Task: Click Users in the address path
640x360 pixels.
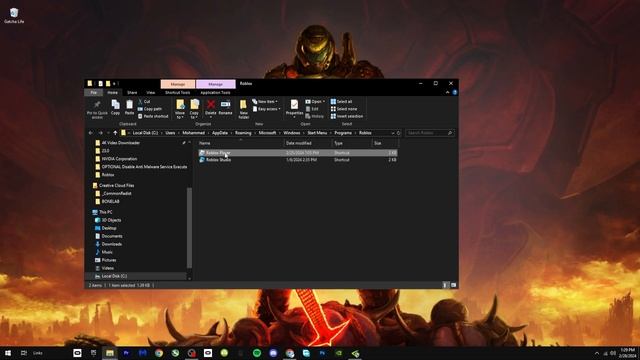Action: click(x=170, y=133)
